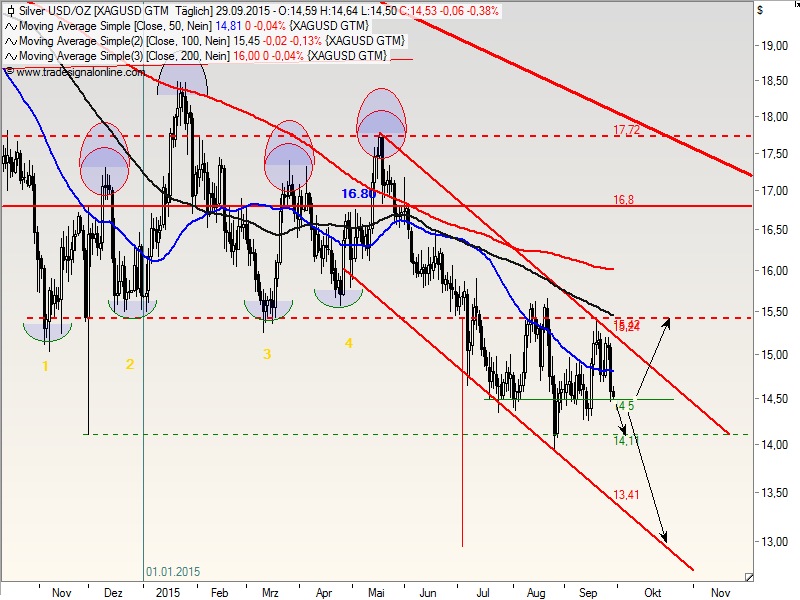
Task: Click the 13,00 price axis label
Action: tap(774, 542)
